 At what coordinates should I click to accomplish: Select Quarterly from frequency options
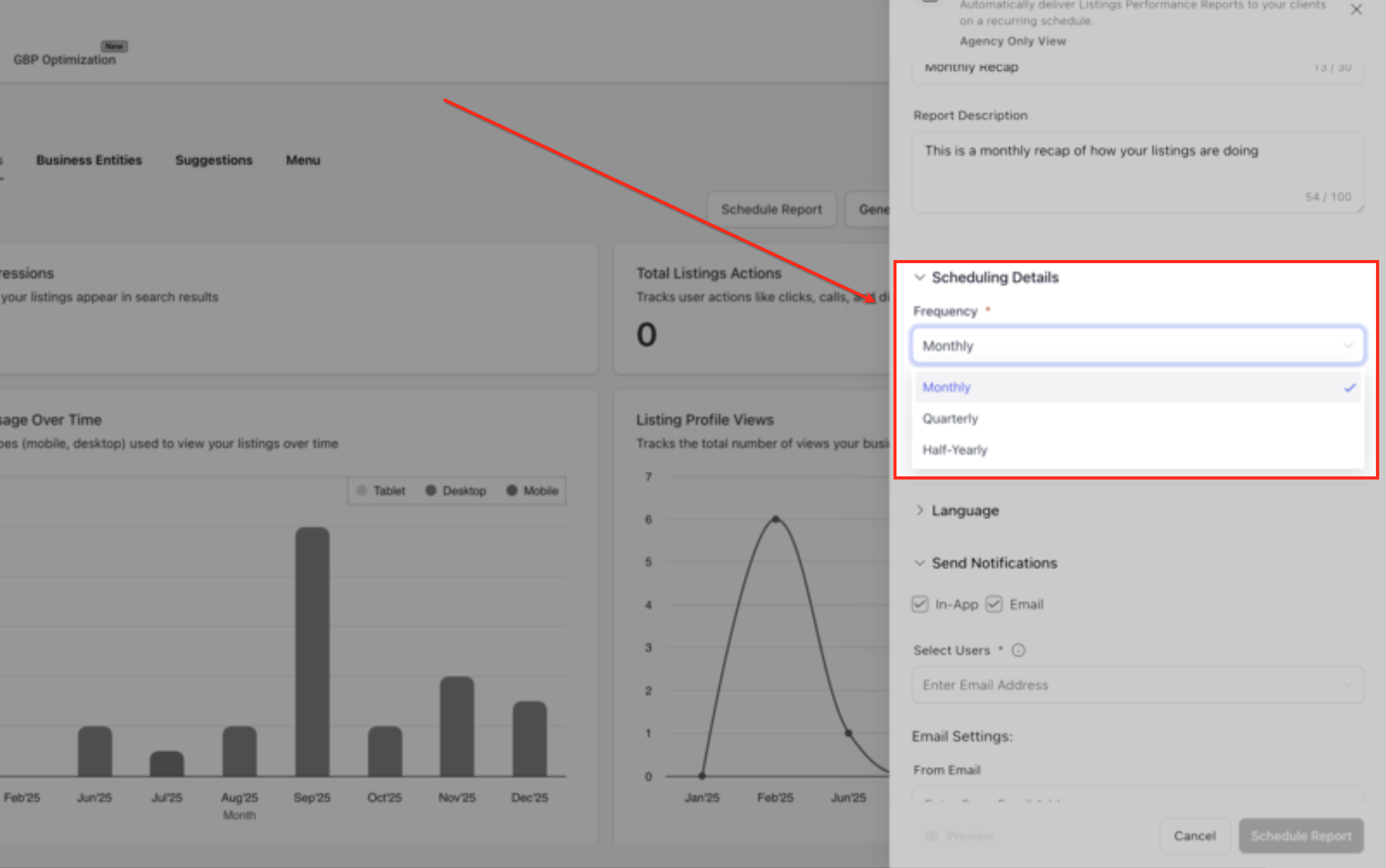pos(951,418)
